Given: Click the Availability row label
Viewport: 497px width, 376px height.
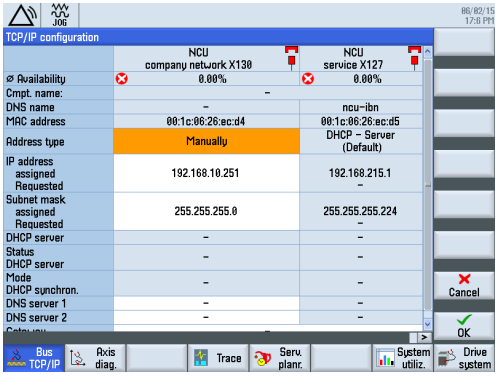Looking at the screenshot, I should (x=36, y=79).
